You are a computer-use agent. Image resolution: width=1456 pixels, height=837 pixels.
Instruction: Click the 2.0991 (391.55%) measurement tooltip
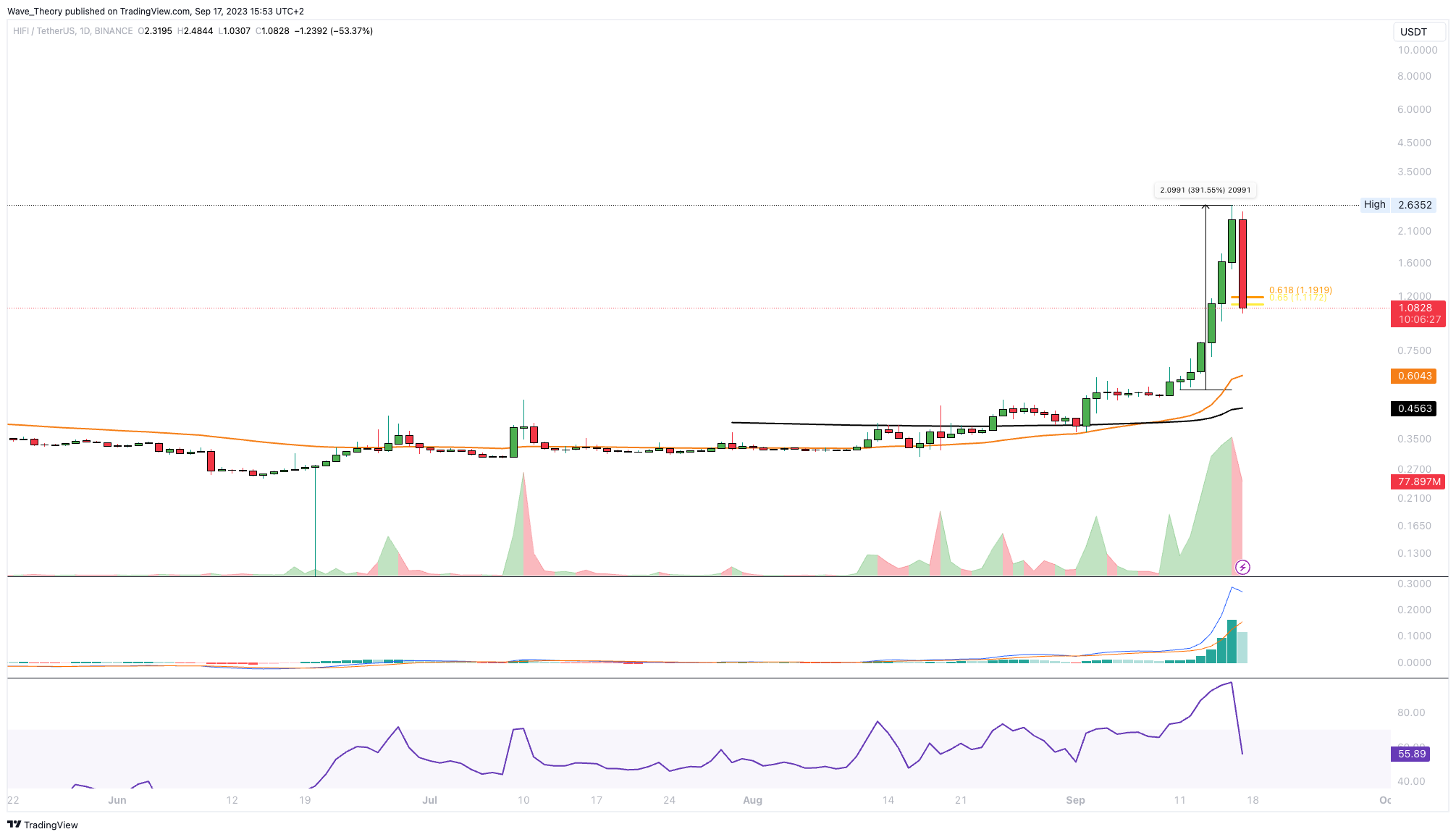(1205, 190)
